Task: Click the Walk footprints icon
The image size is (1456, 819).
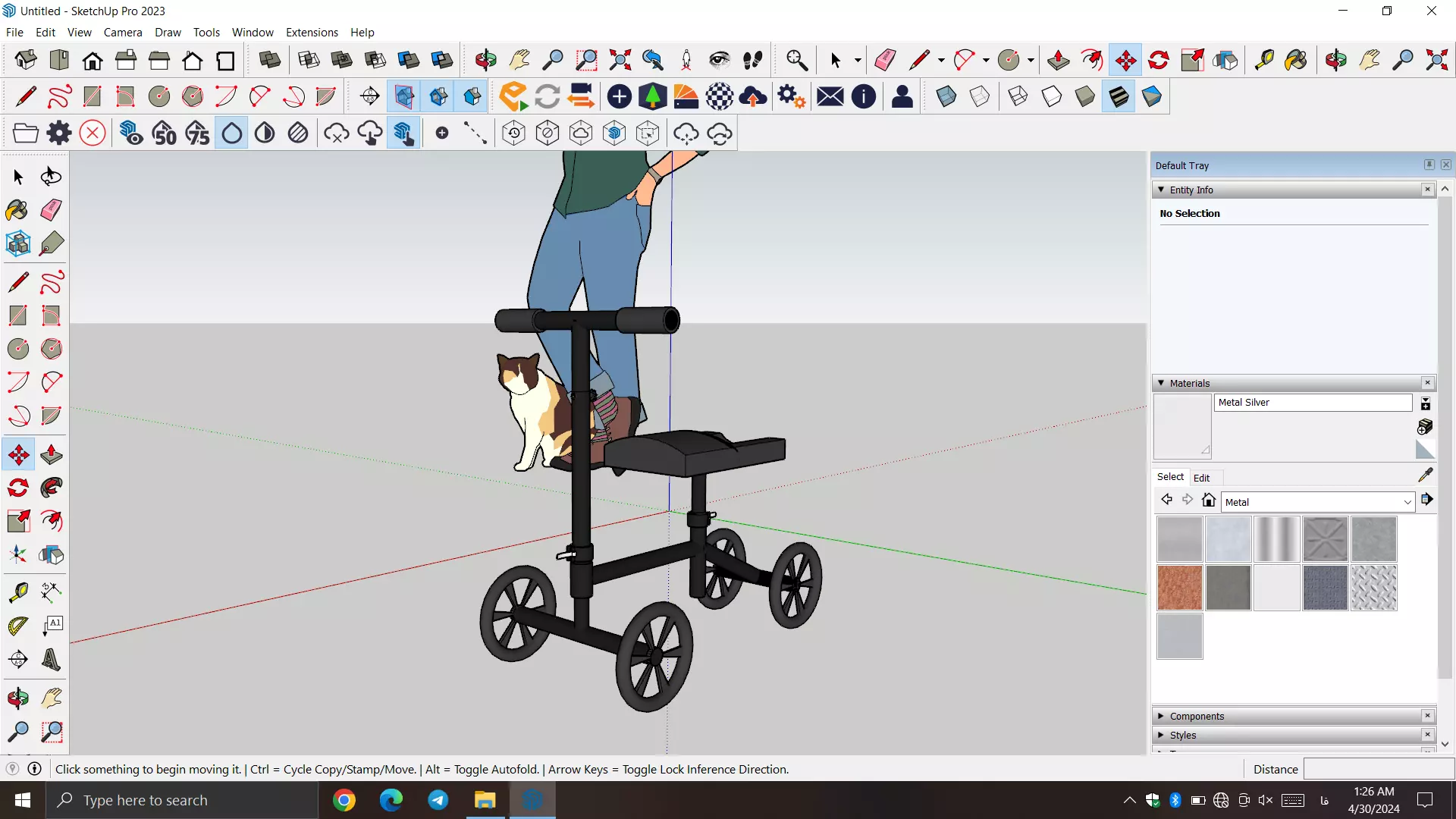Action: [753, 60]
